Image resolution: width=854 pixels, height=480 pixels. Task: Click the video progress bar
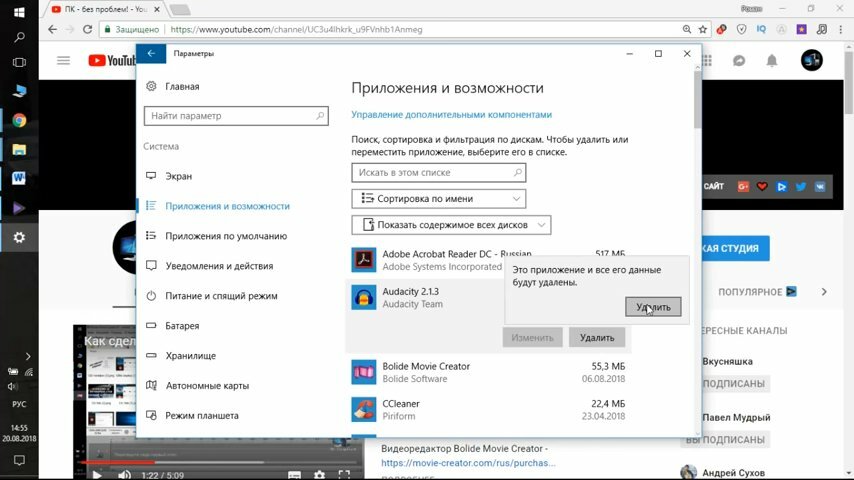(221, 463)
